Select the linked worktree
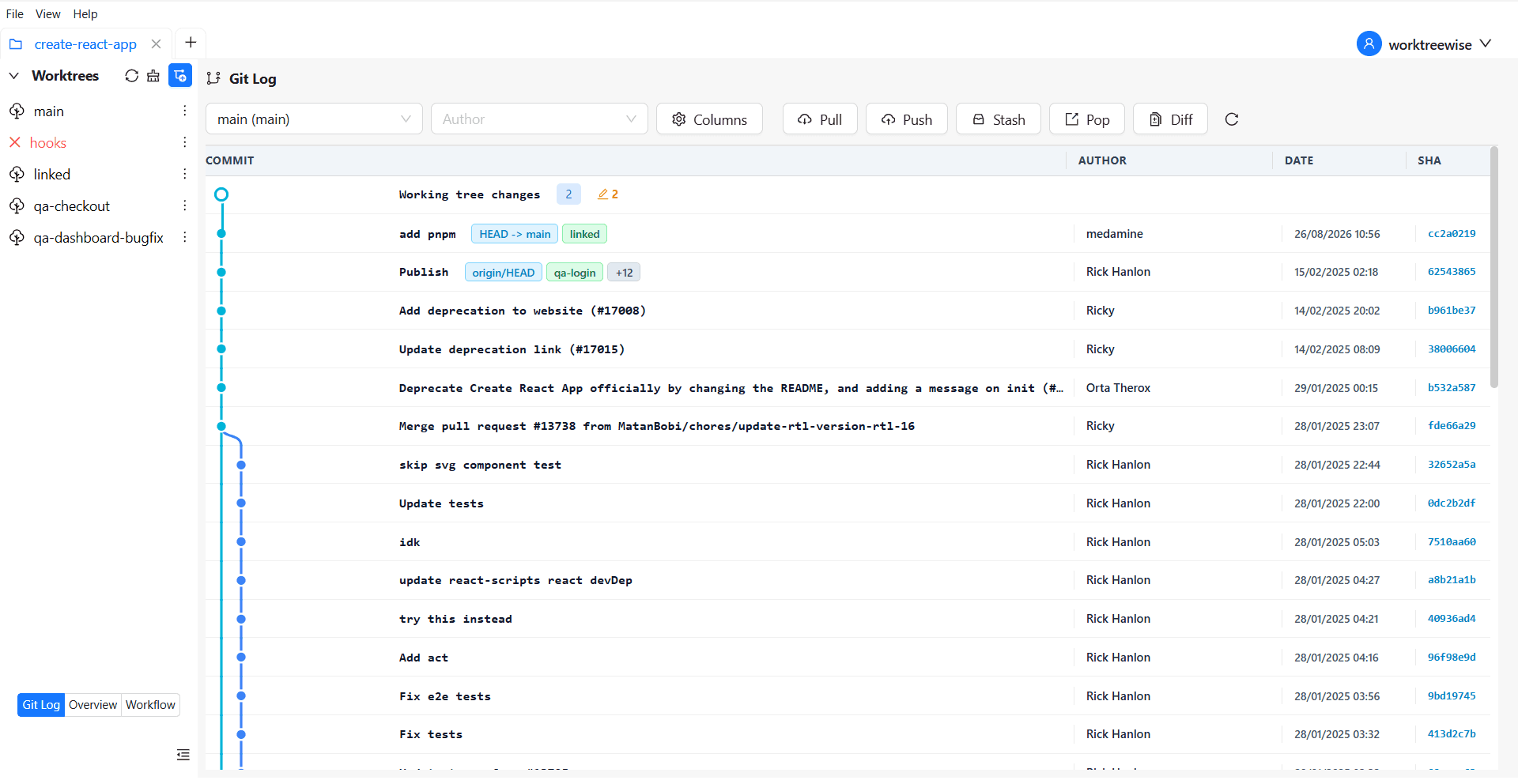Screen dimensions: 1518x784 point(52,175)
